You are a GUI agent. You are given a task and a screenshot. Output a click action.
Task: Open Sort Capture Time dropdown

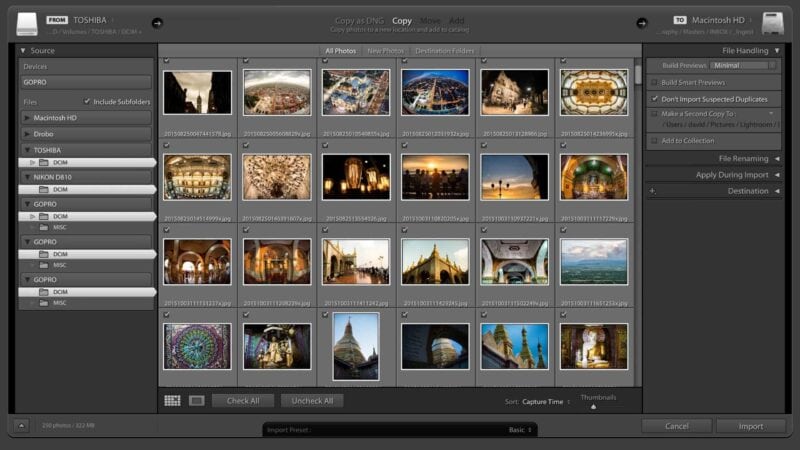point(546,402)
